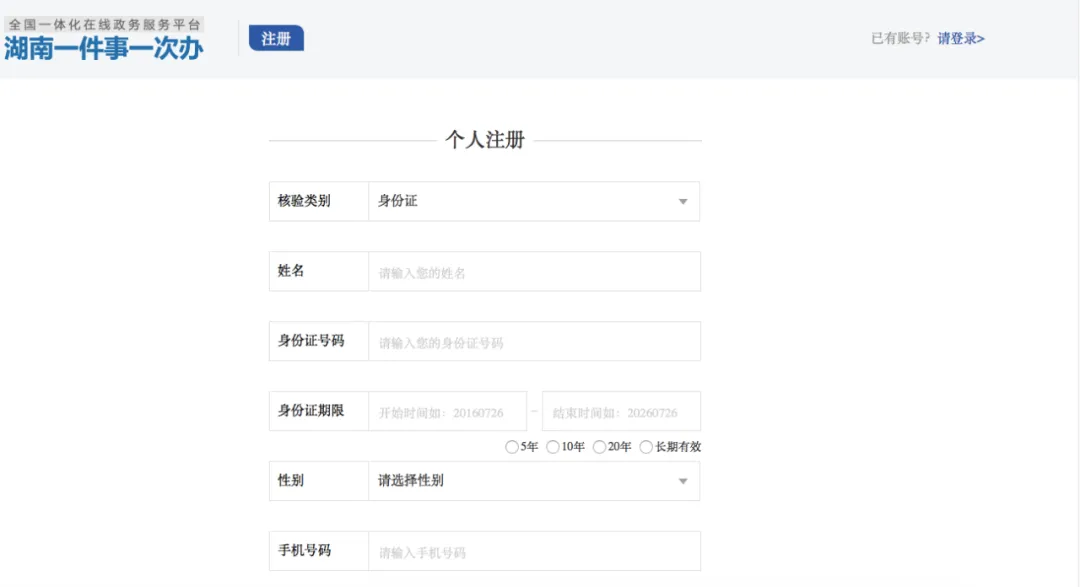
Task: Click the 身份证号码 field label
Action: [311, 341]
